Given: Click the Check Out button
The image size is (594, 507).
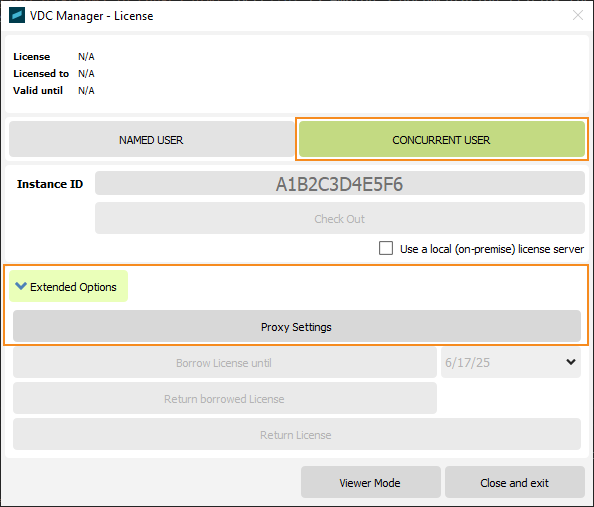Looking at the screenshot, I should click(x=339, y=219).
